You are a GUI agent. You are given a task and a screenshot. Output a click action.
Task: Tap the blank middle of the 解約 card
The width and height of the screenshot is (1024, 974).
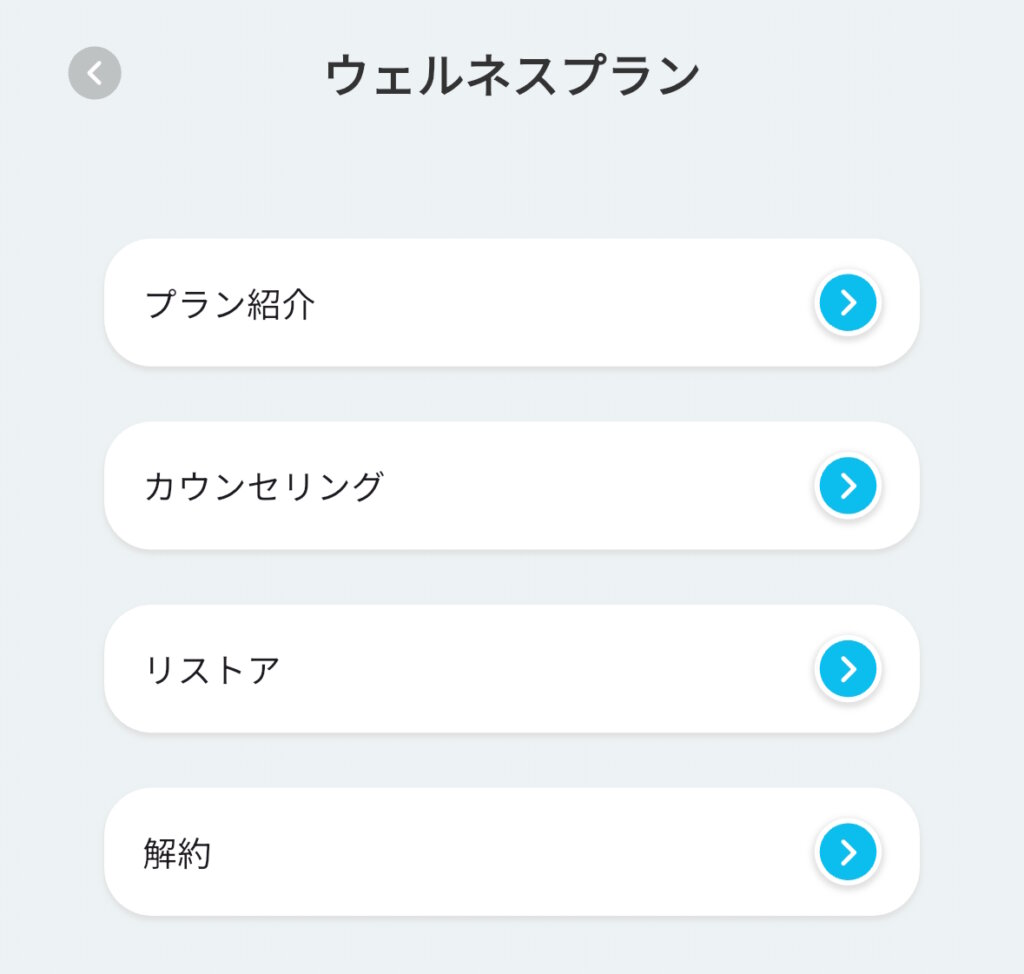pos(520,852)
